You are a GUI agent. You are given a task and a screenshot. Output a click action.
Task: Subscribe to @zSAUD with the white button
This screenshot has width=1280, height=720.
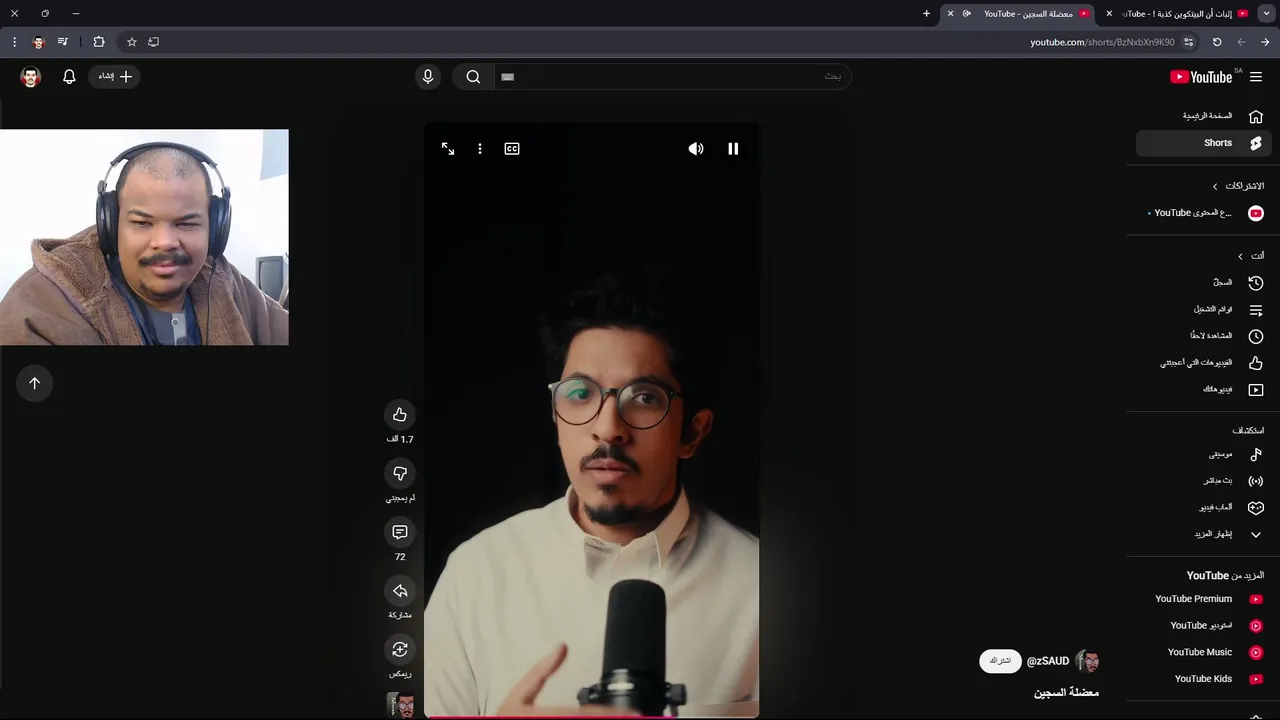[x=1000, y=661]
